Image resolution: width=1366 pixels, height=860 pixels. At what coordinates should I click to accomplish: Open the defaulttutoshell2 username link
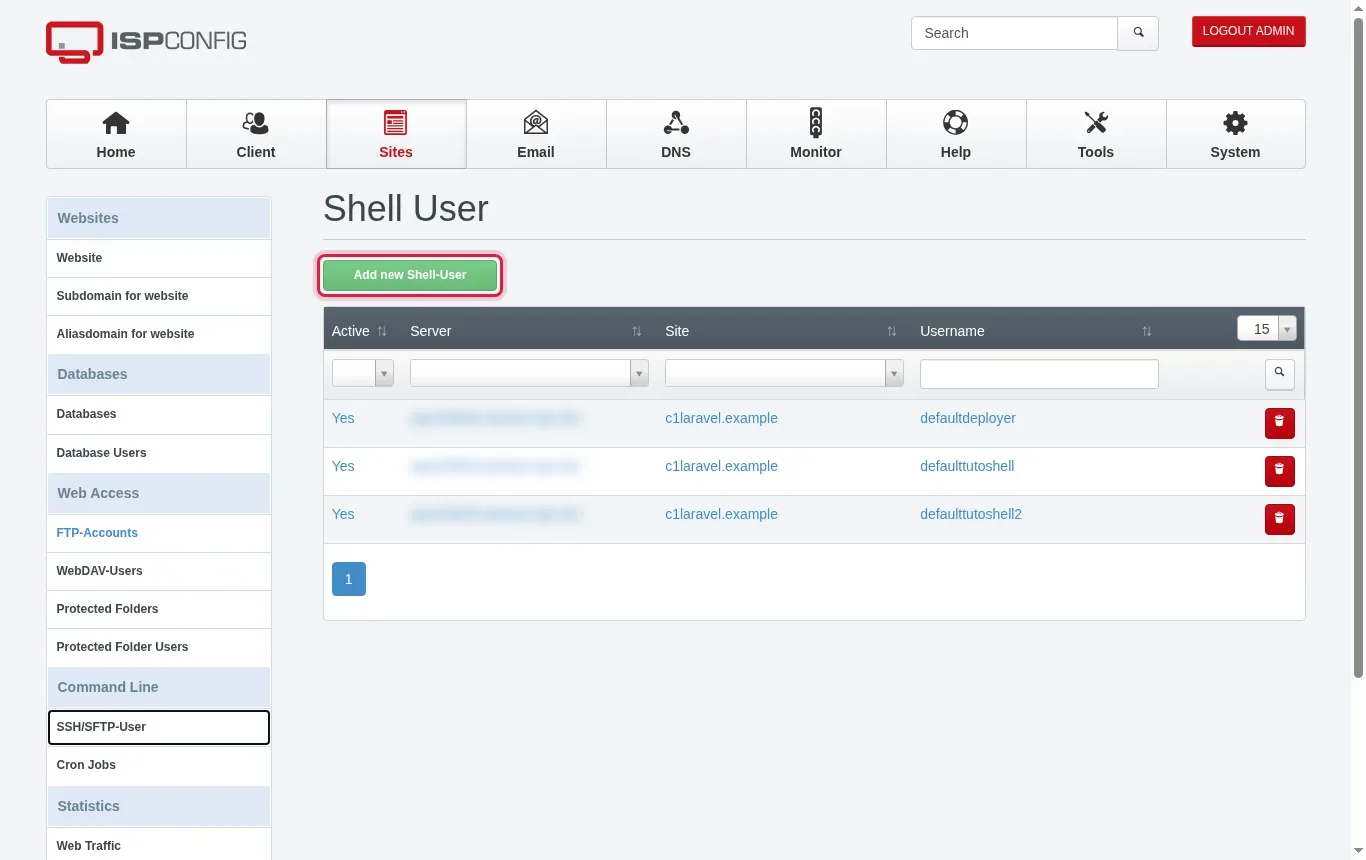point(971,514)
